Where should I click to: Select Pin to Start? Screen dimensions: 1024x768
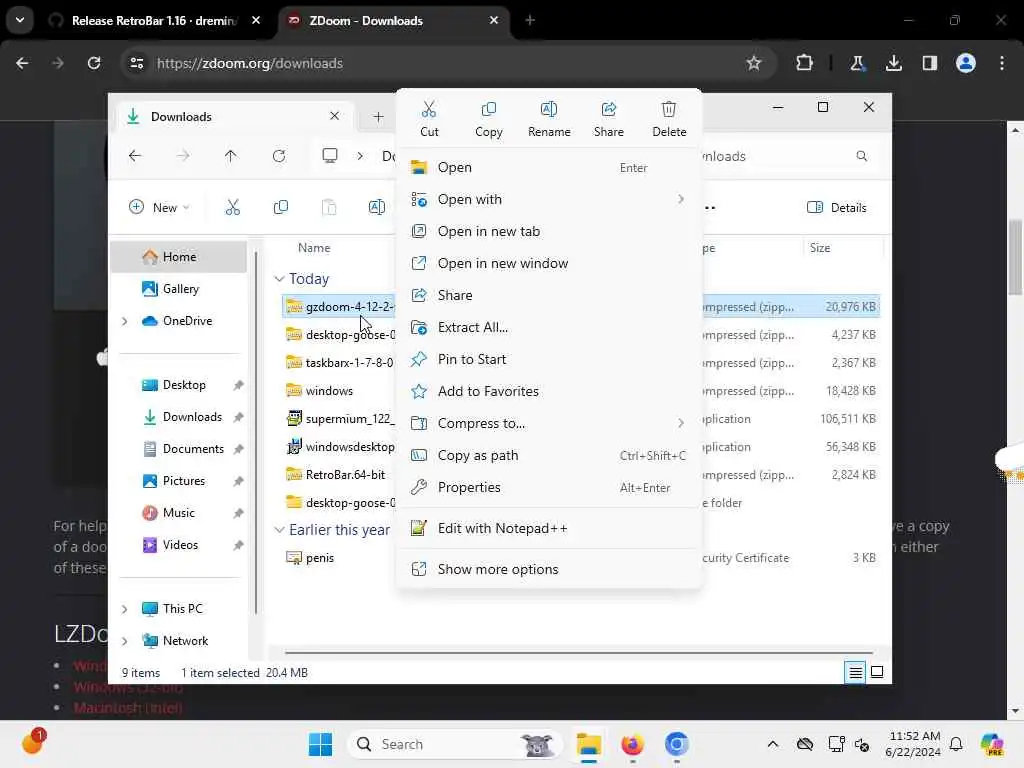click(x=549, y=359)
